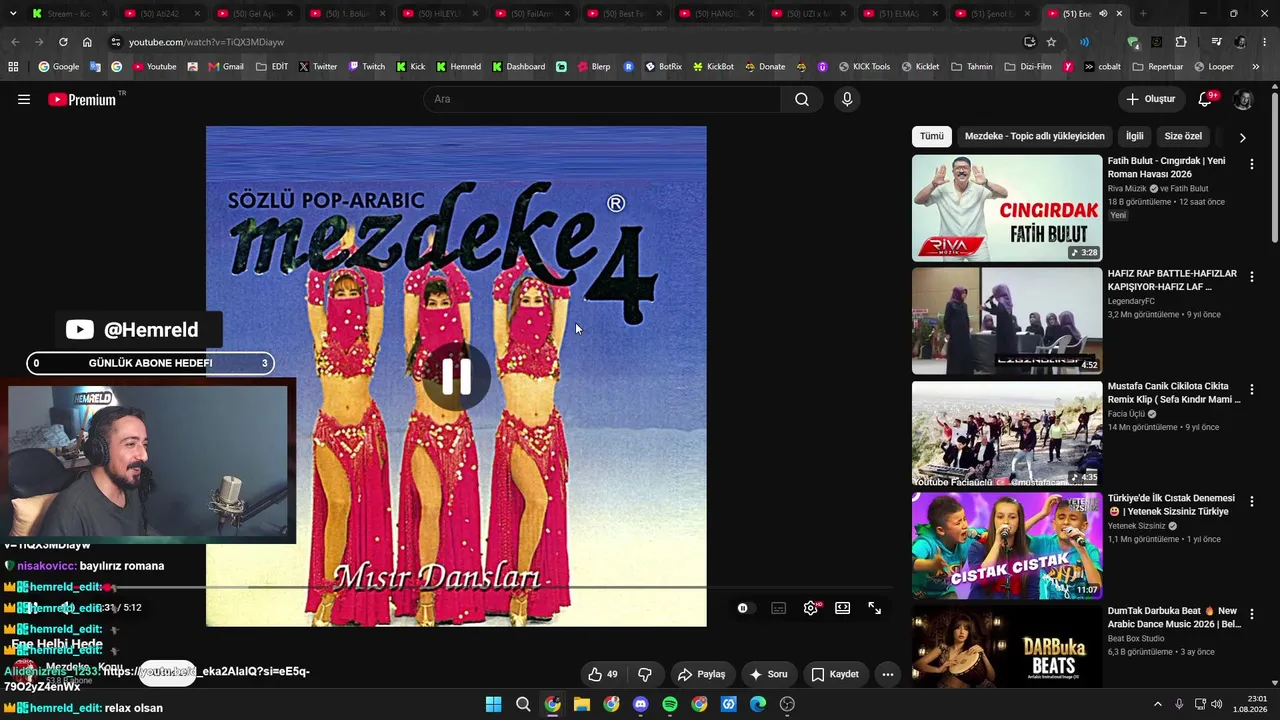This screenshot has height=720, width=1280.
Task: Open the BotRix bookmark
Action: 664,67
